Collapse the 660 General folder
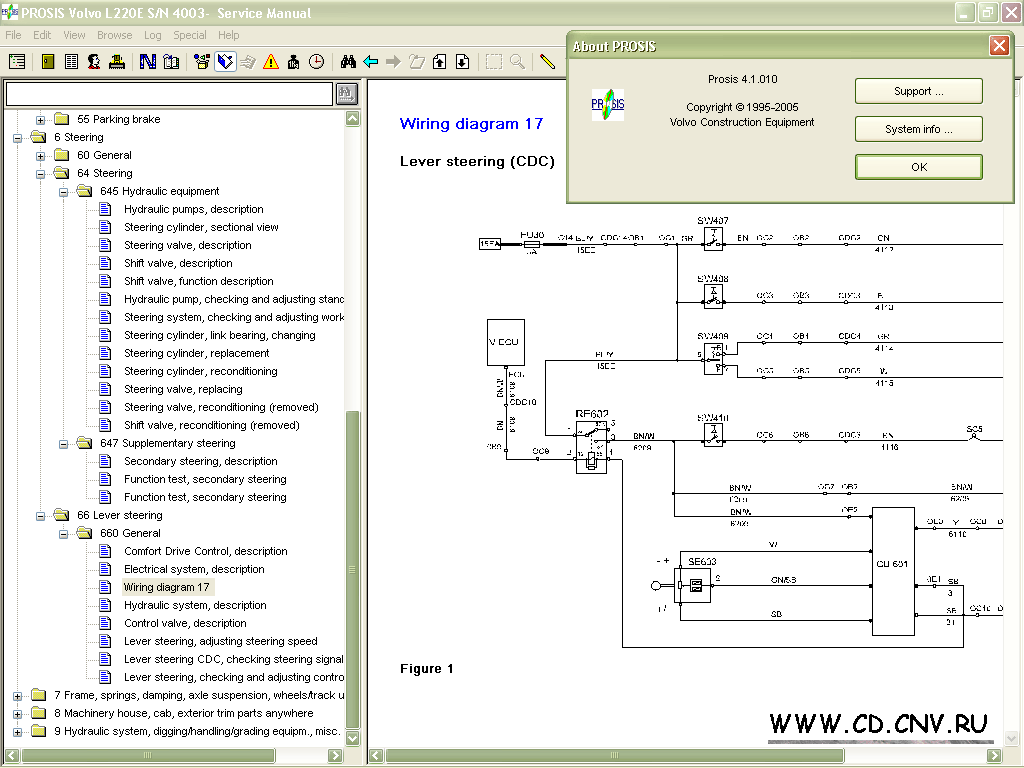 [63, 534]
